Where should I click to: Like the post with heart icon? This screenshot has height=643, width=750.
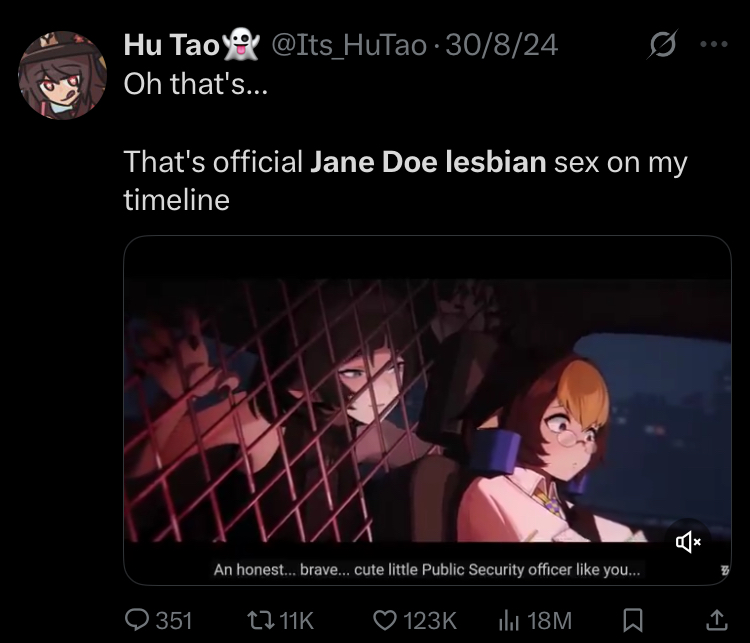[x=385, y=621]
